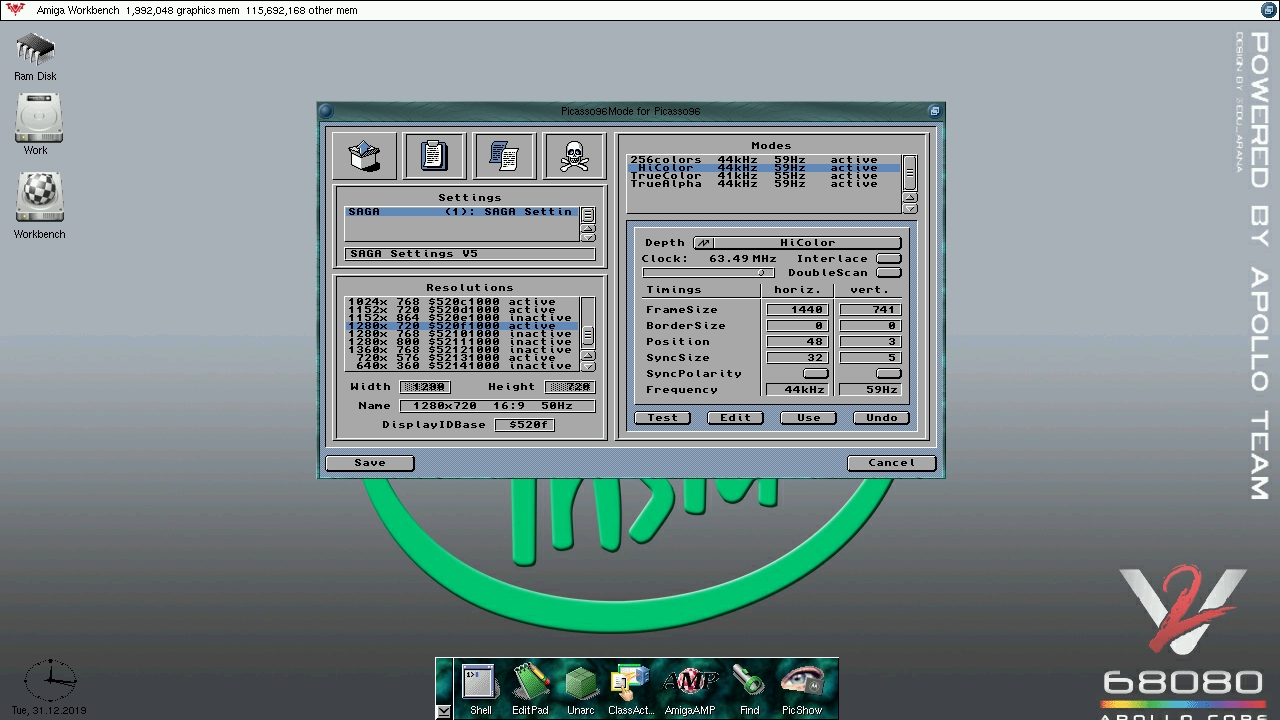Launch AmigaAMP from the dock

690,688
